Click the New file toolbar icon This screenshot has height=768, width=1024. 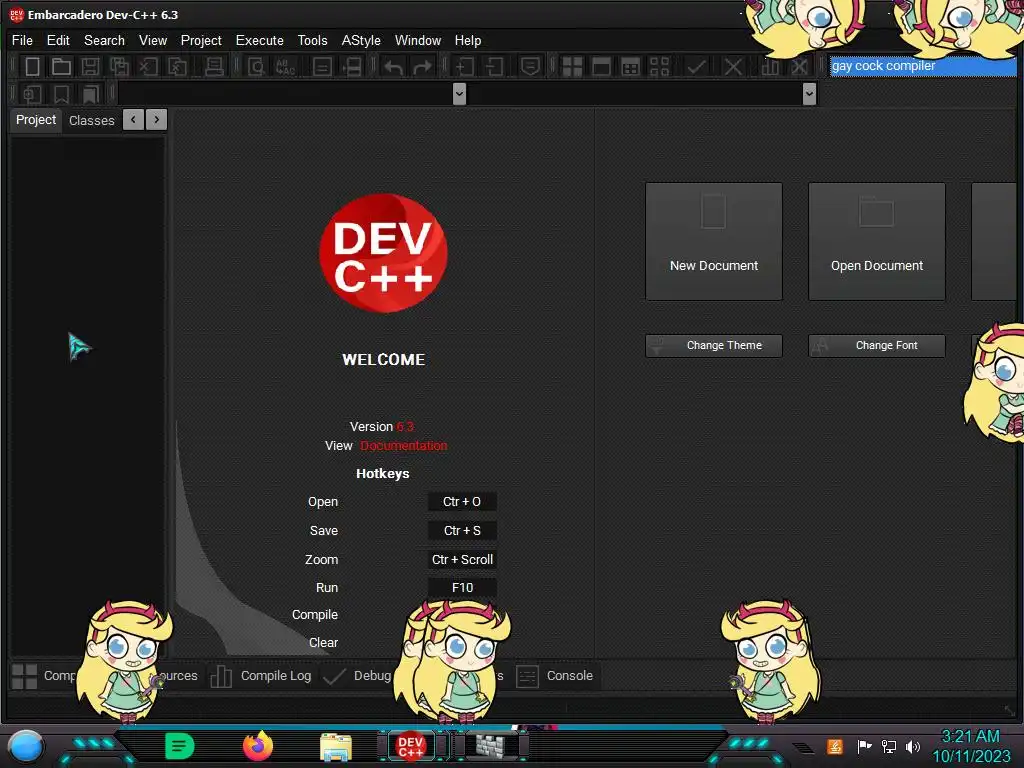tap(32, 66)
